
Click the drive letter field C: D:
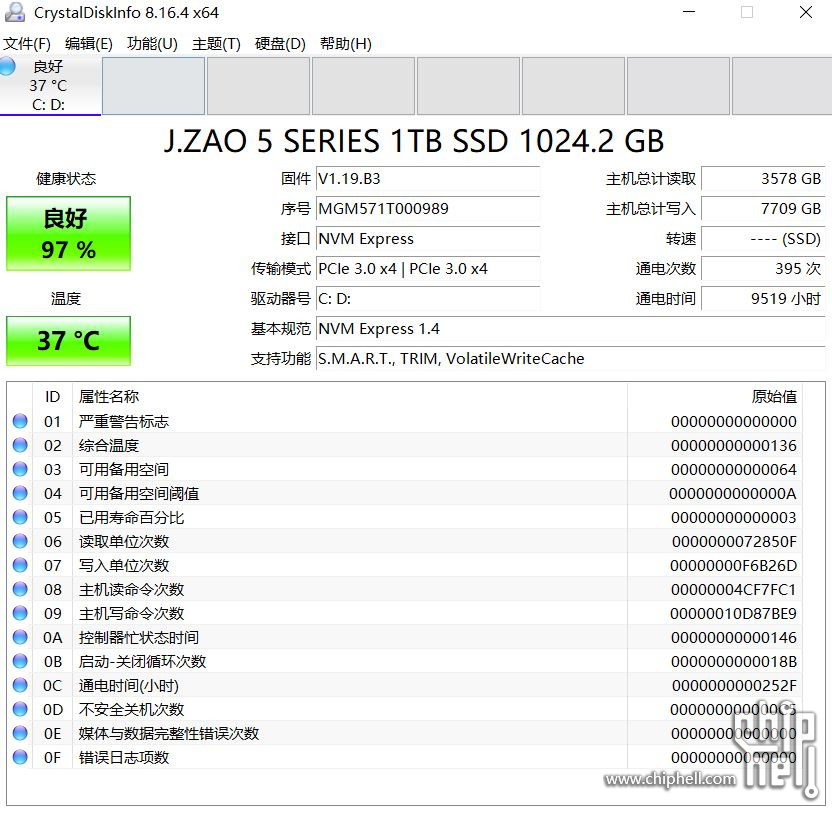pos(428,299)
